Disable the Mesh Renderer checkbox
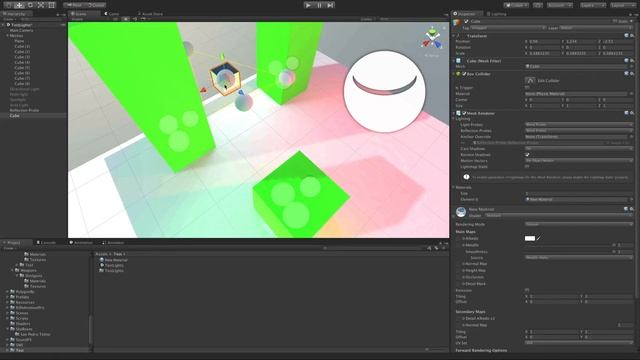The width and height of the screenshot is (640, 360). click(x=464, y=113)
